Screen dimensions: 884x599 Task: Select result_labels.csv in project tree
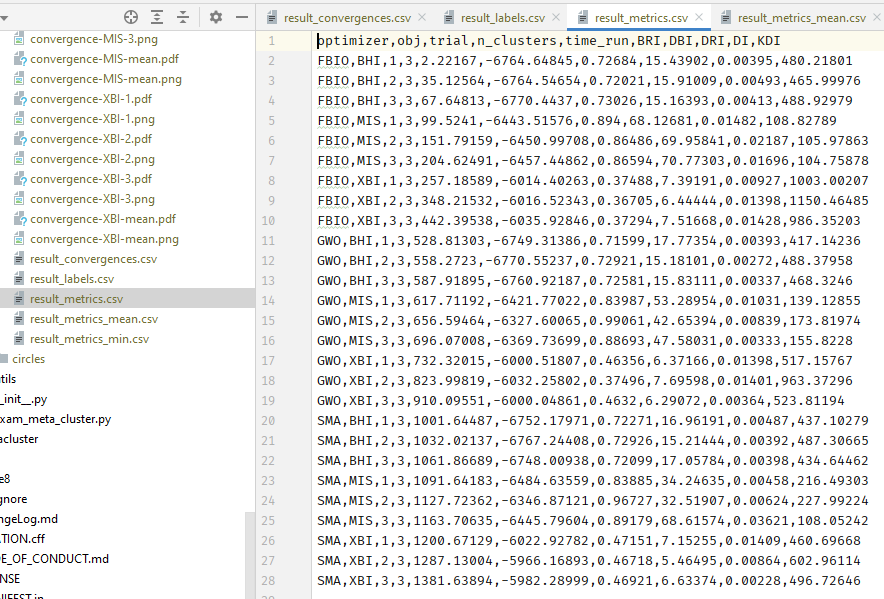tap(72, 279)
